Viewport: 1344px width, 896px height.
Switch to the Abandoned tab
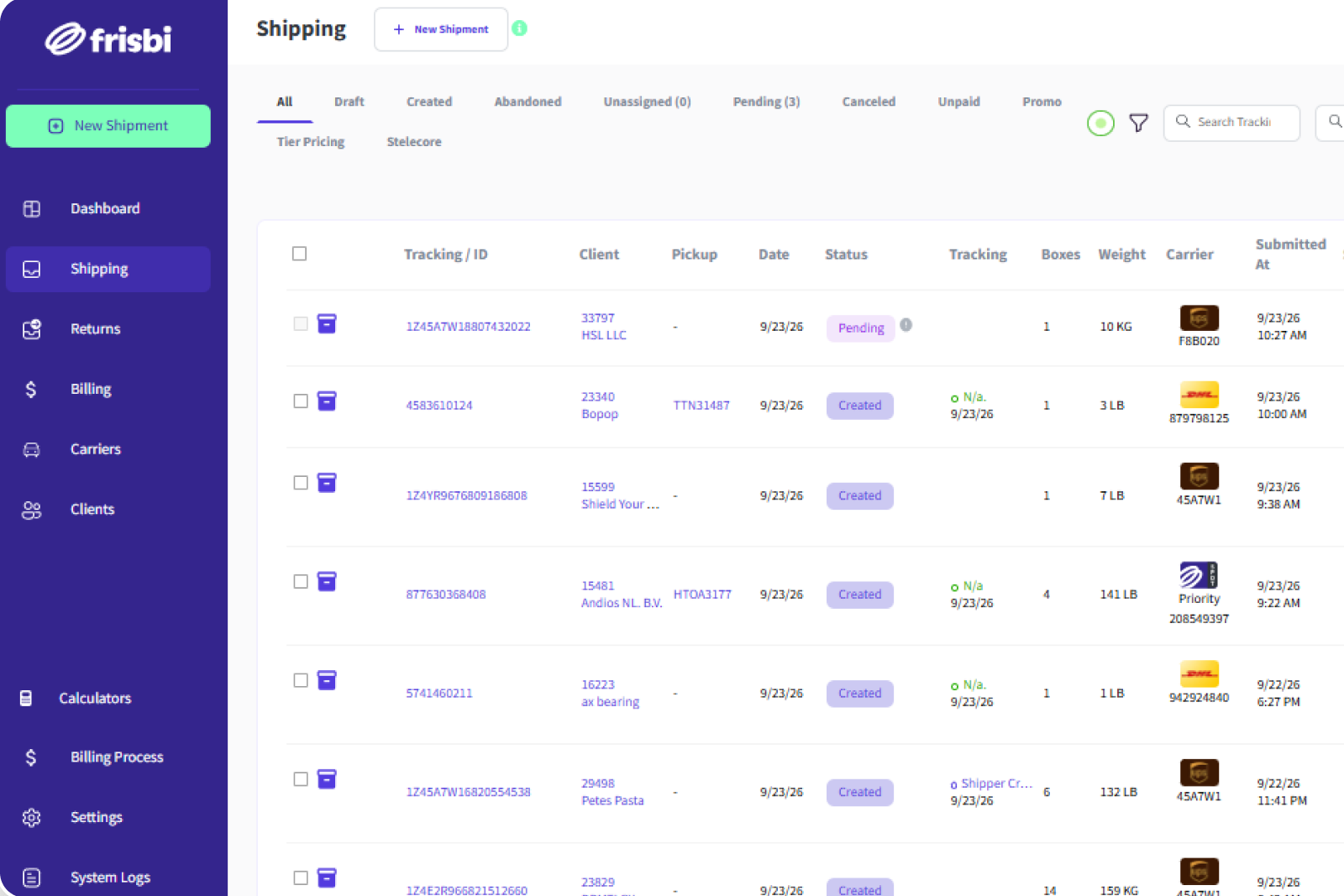[x=528, y=102]
